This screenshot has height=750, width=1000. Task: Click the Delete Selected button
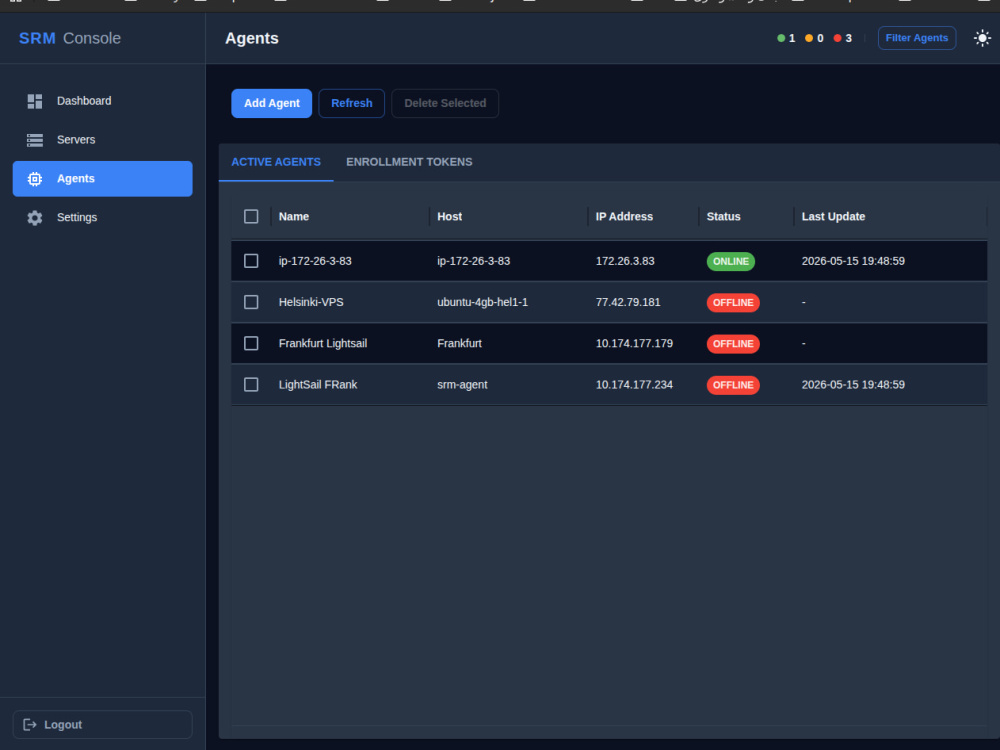445,103
